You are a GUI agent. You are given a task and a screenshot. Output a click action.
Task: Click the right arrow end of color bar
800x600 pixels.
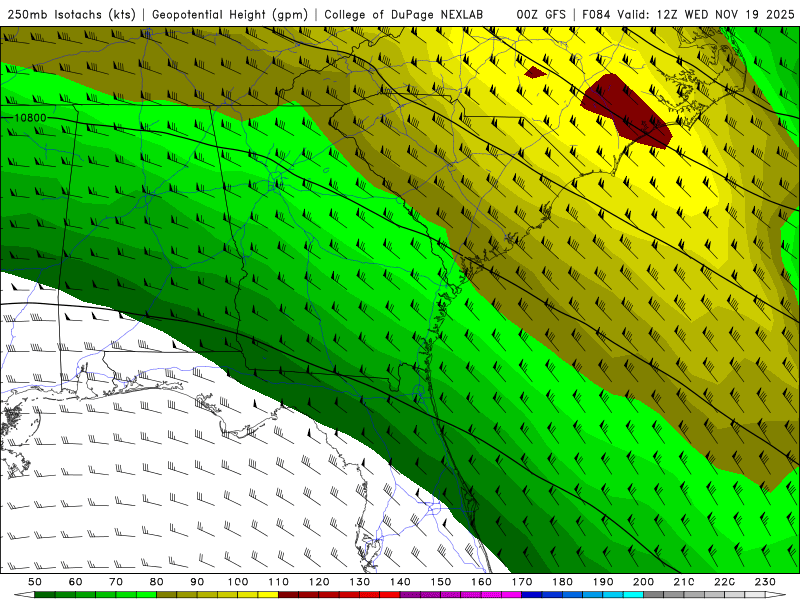[776, 595]
